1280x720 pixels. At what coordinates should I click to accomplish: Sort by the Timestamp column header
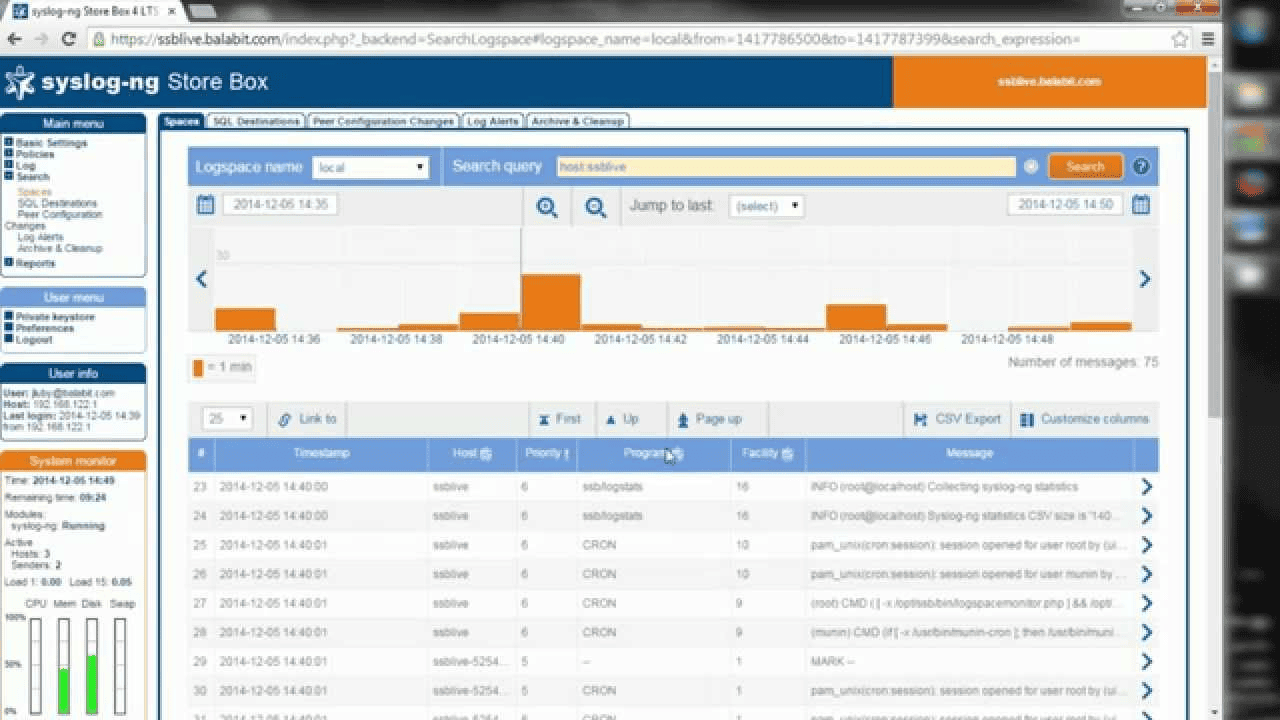click(321, 454)
